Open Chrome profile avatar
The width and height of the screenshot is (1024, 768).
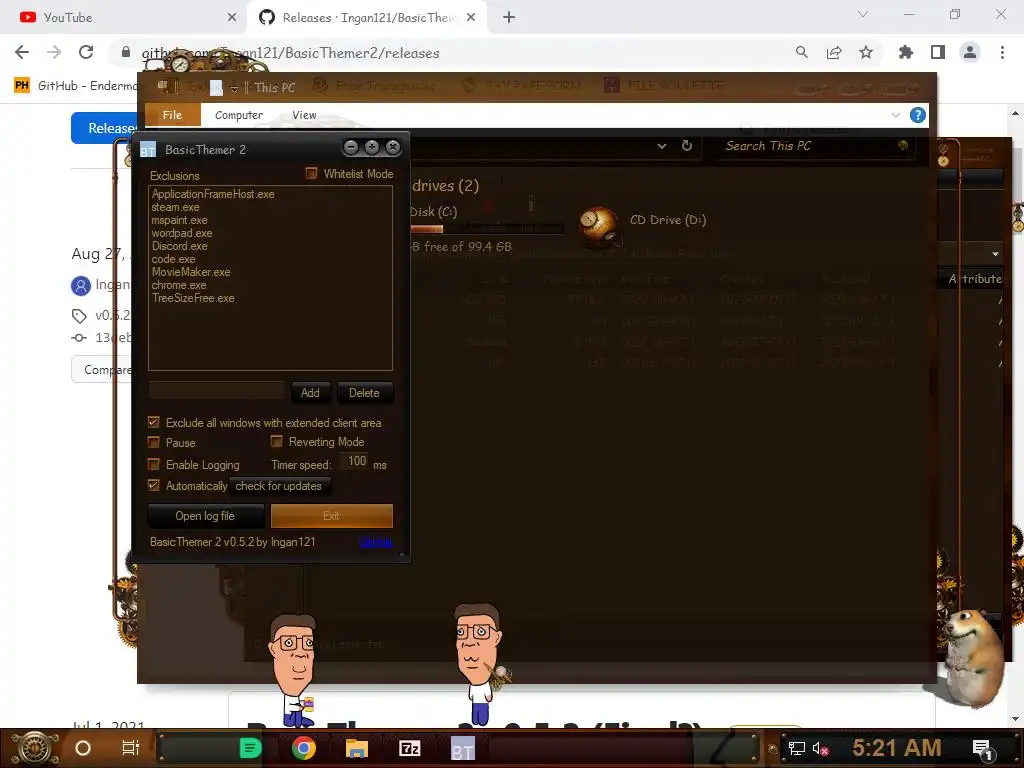coord(970,52)
